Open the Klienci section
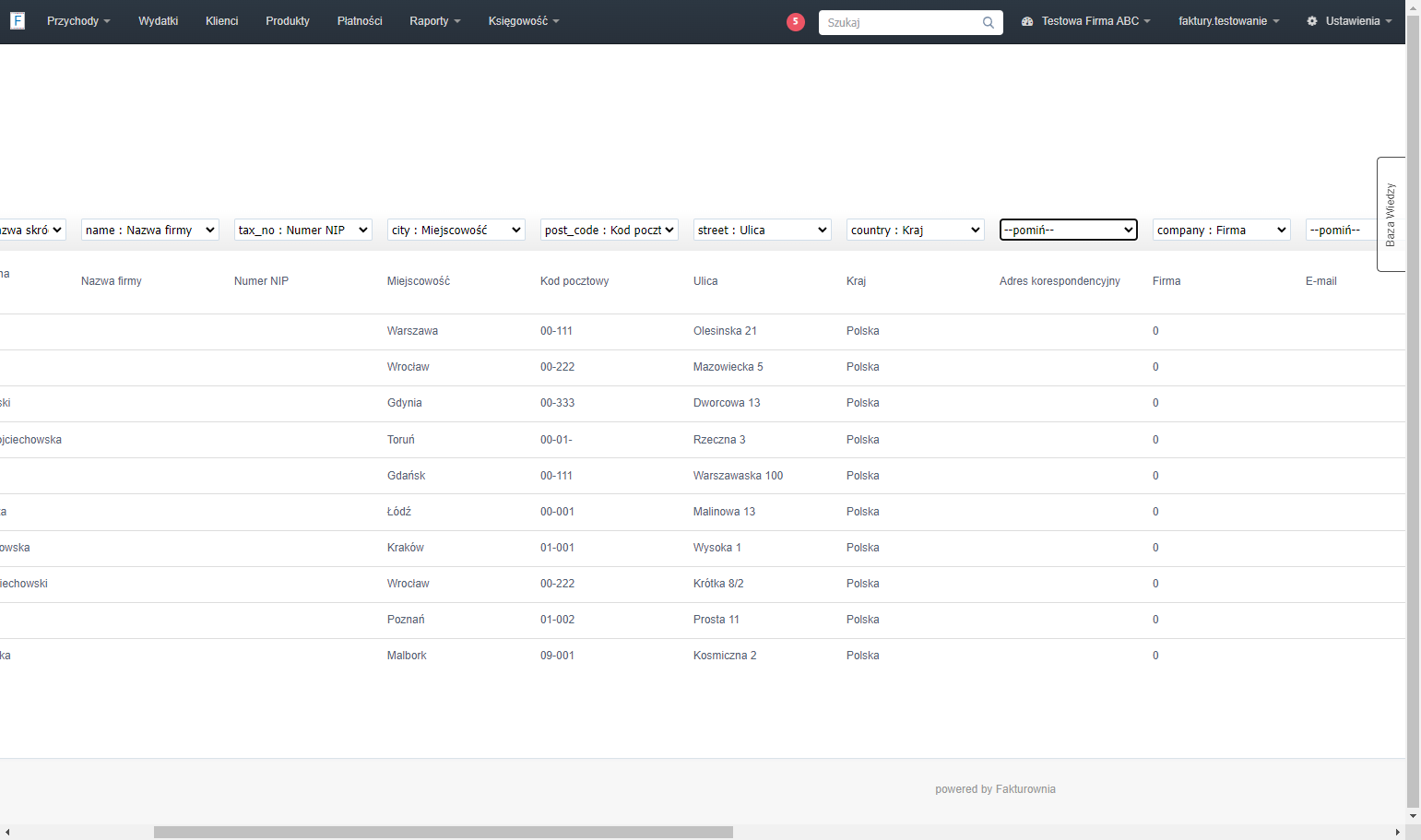The image size is (1421, 840). click(221, 21)
